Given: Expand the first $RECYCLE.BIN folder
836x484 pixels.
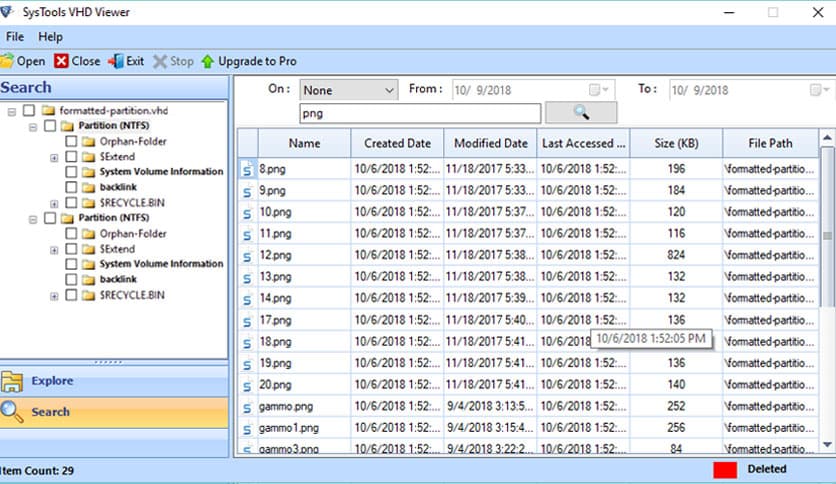Looking at the screenshot, I should coord(54,204).
